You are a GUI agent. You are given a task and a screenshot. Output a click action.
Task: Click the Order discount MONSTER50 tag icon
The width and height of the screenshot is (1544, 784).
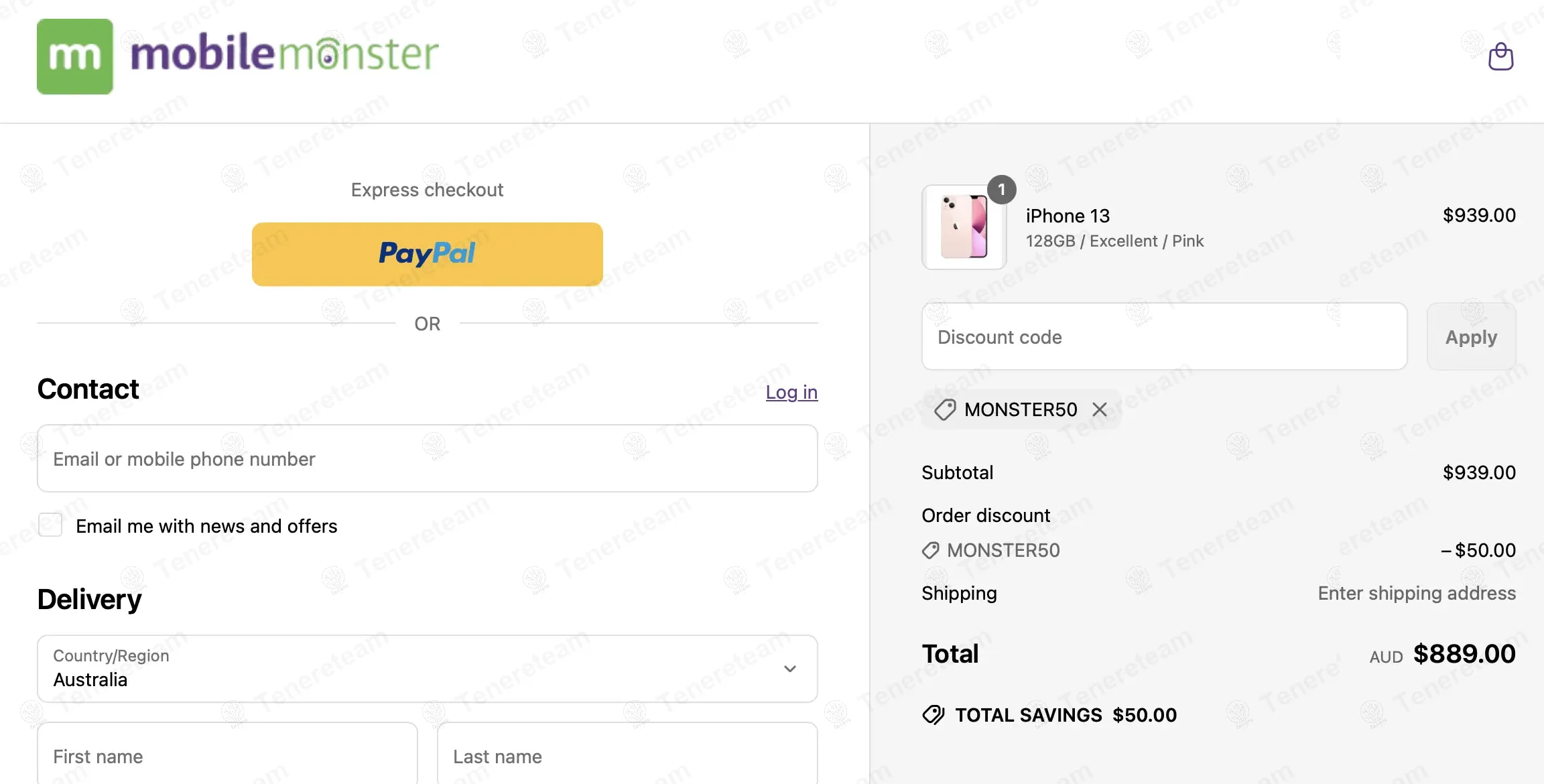930,550
